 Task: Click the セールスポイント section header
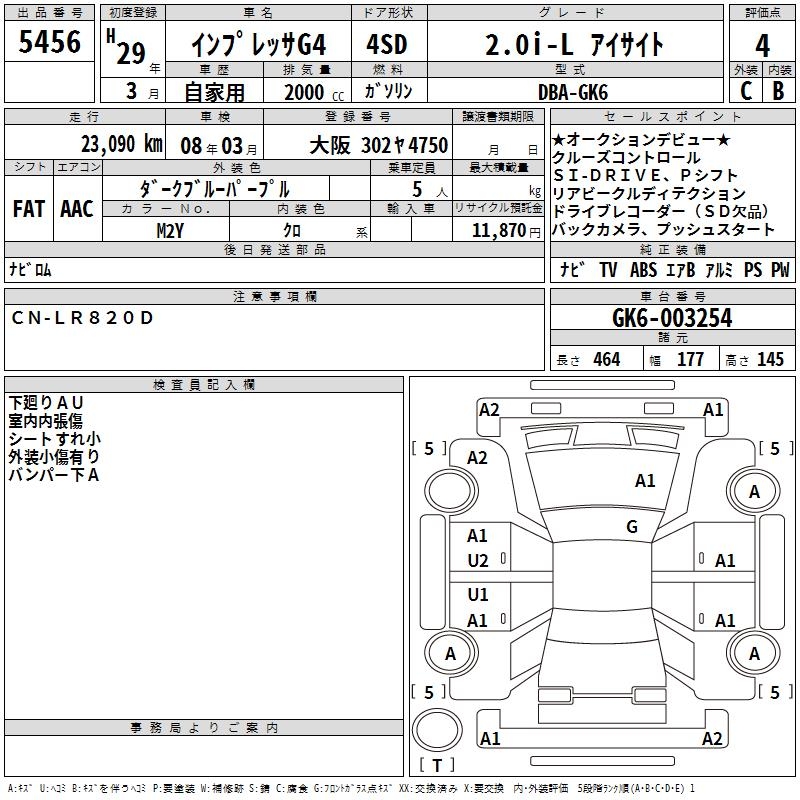tap(672, 116)
